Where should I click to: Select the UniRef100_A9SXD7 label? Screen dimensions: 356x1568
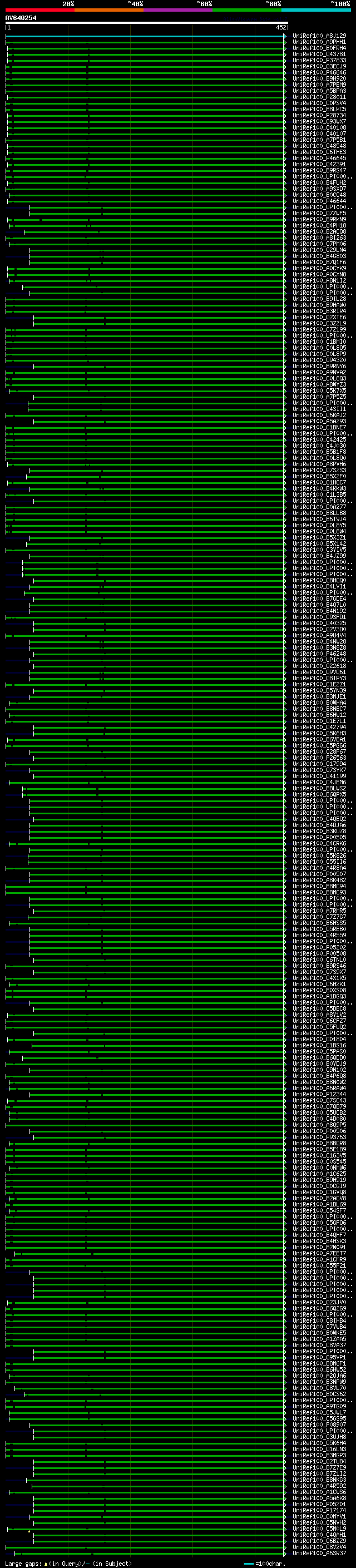[319, 189]
